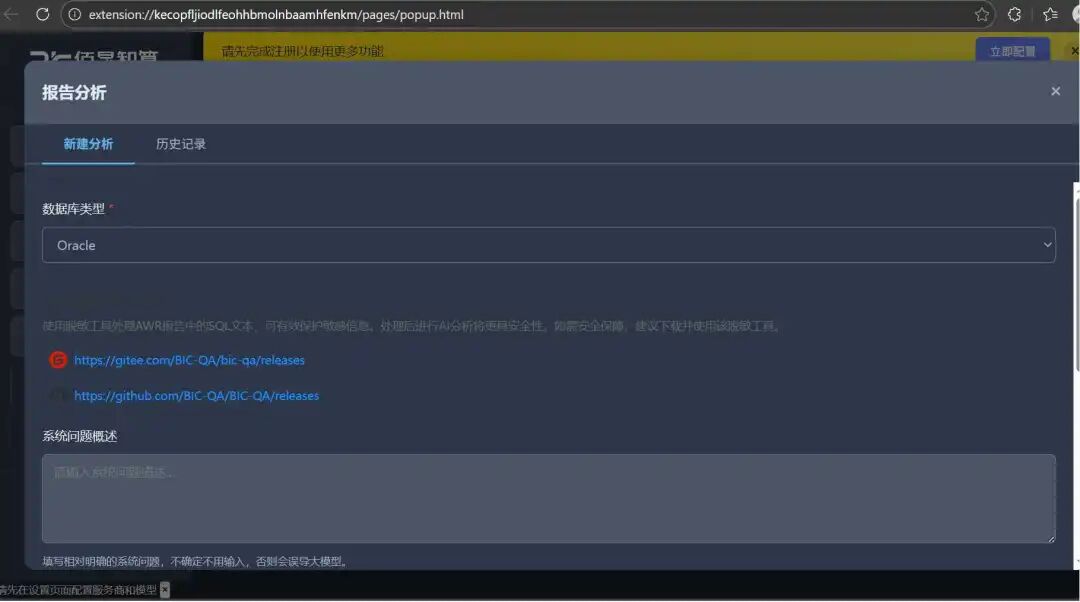Click the 报告分析 dialog title
The image size is (1080, 602).
(x=74, y=92)
